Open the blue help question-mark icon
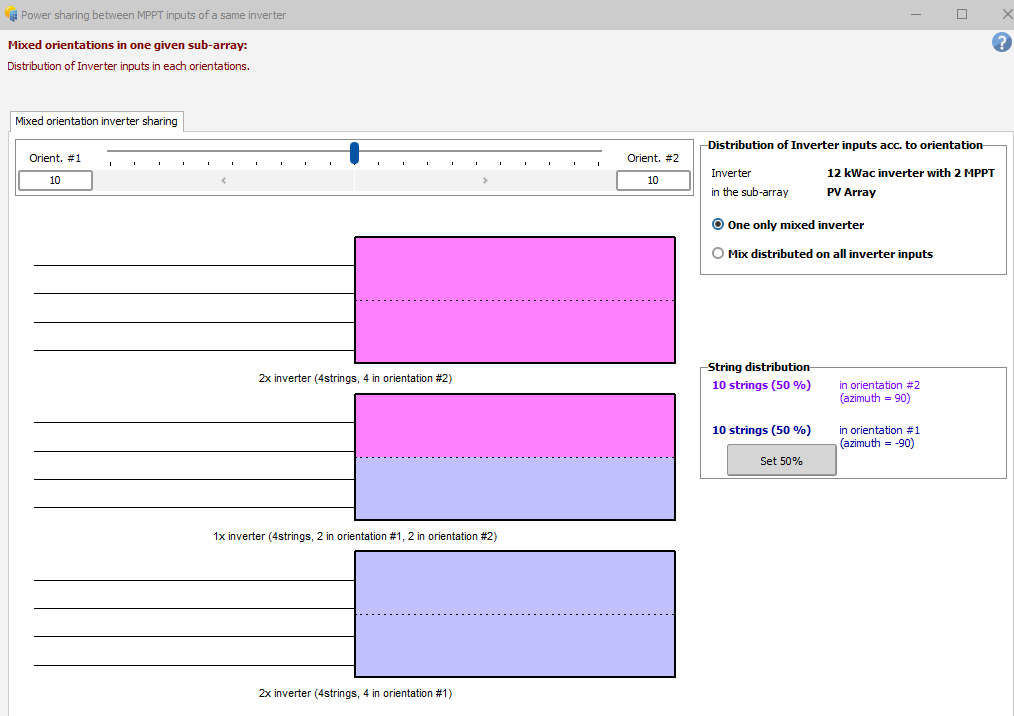 point(1001,43)
